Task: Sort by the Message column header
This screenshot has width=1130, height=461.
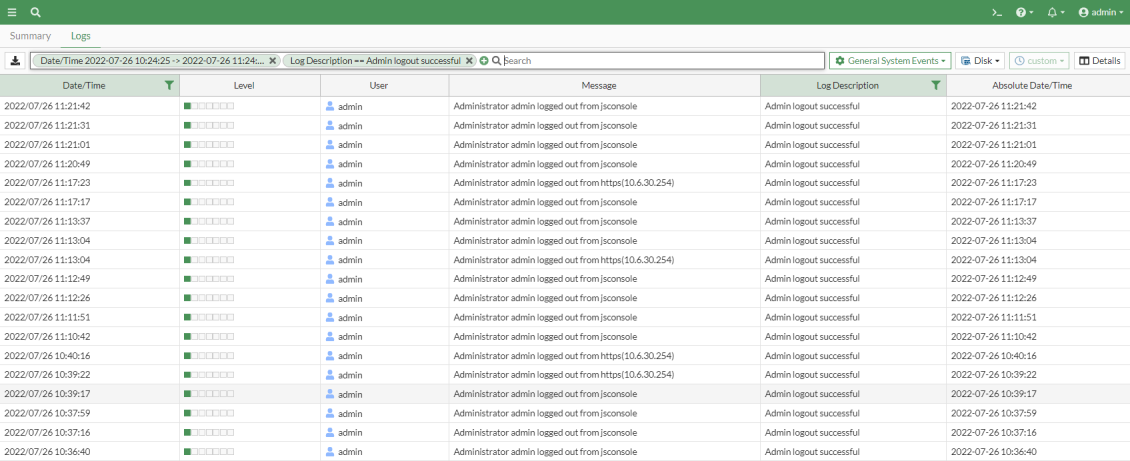Action: (598, 86)
